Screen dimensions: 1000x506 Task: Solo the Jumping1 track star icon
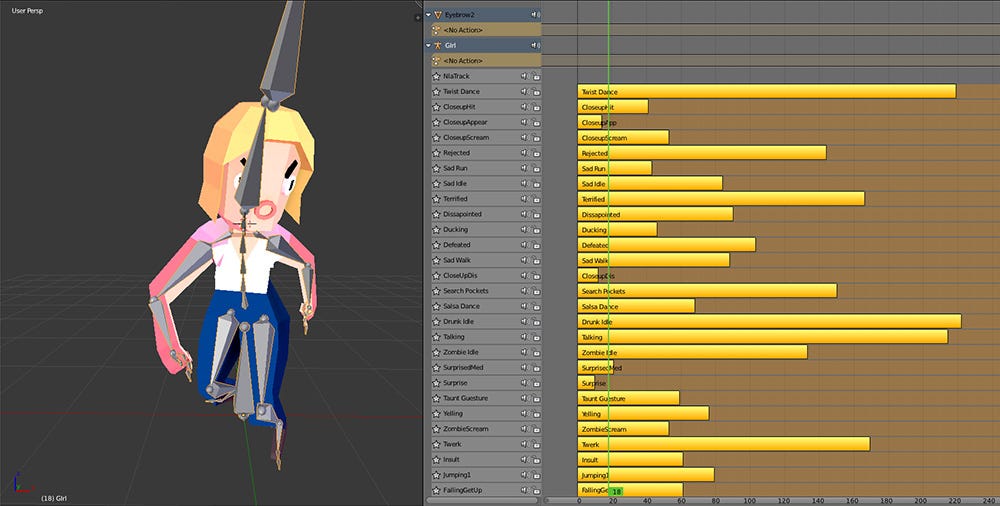[436, 475]
